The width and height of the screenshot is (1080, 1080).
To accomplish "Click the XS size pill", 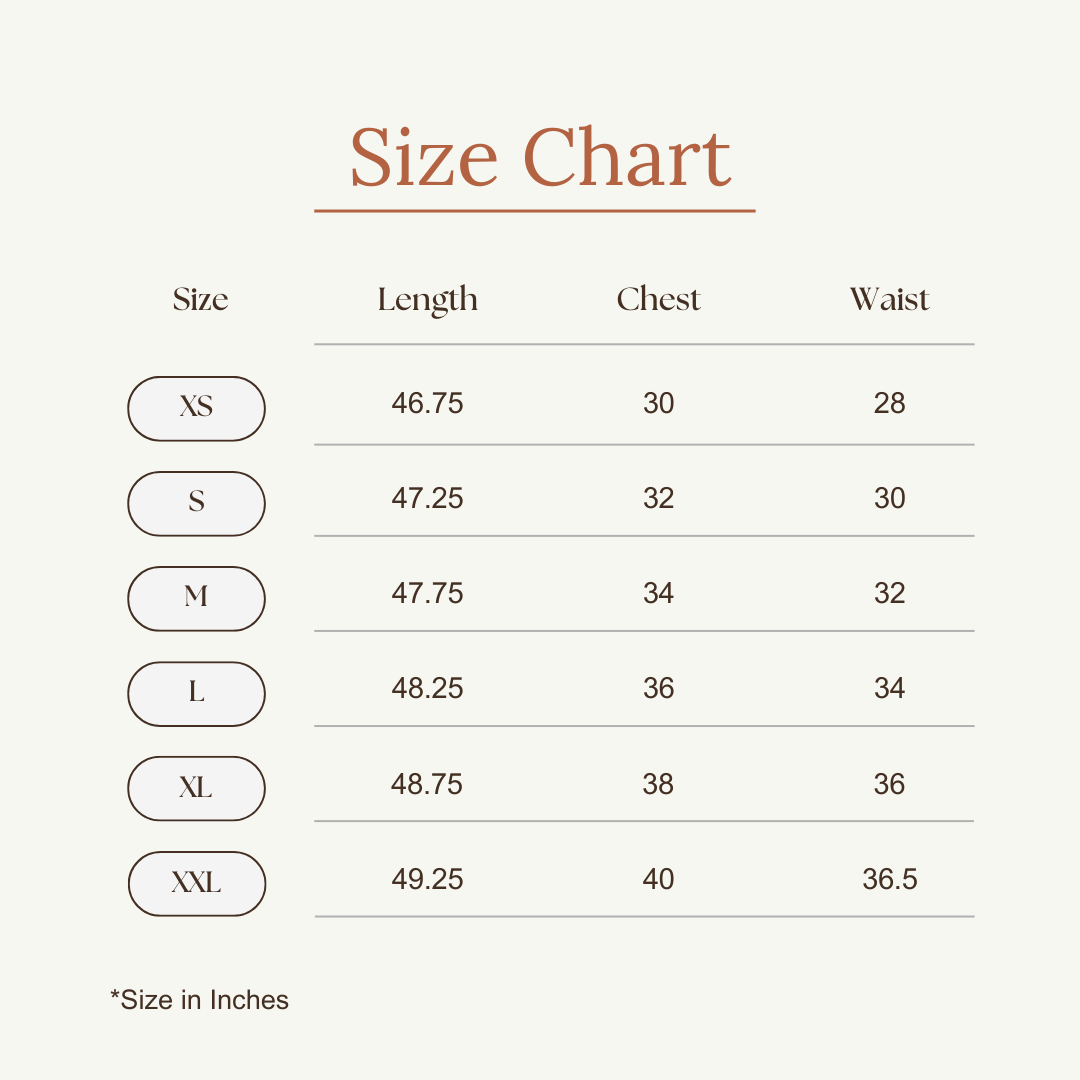I will [x=196, y=408].
